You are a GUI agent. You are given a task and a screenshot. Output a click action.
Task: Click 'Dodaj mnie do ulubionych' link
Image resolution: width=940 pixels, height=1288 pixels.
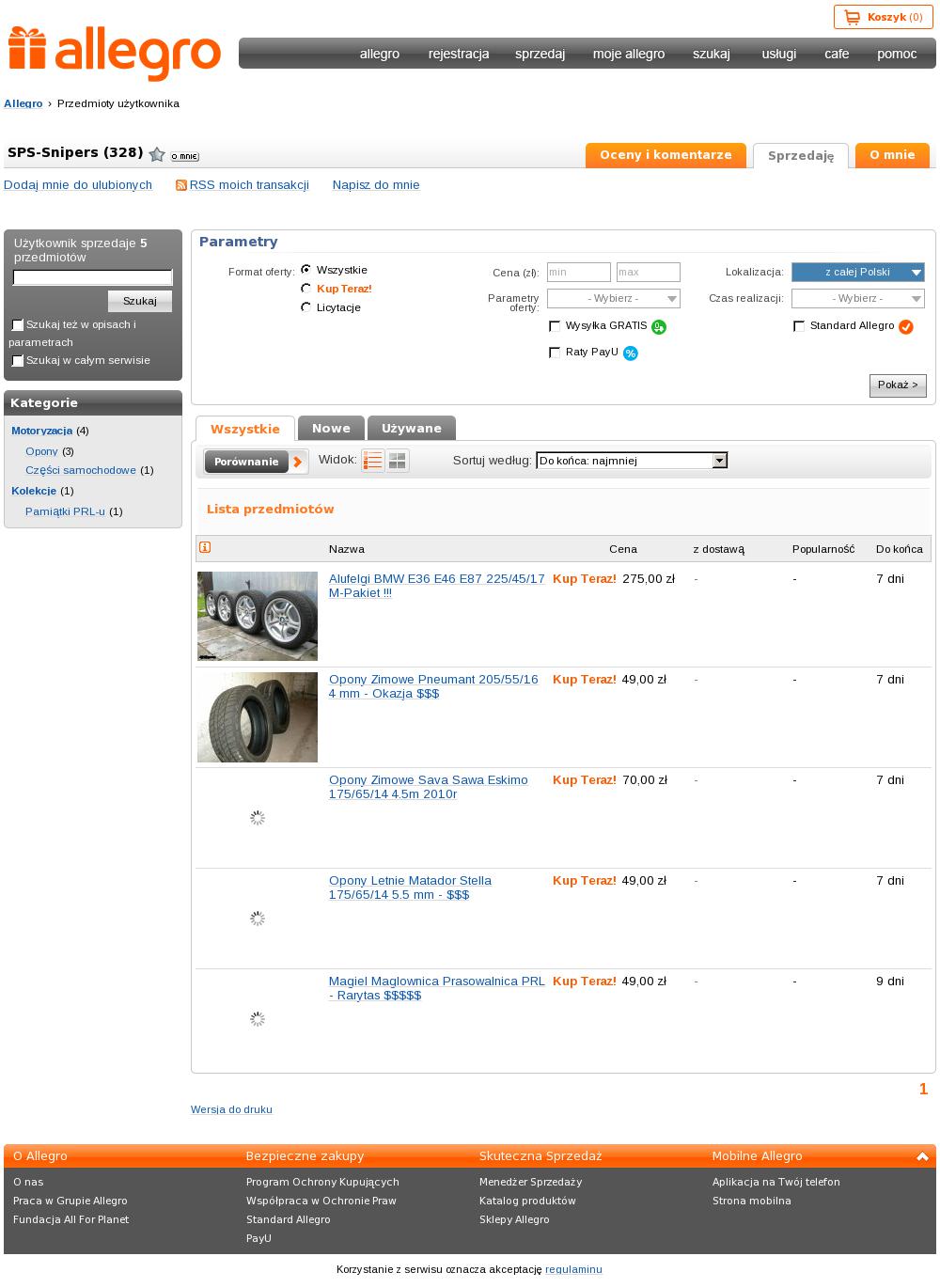coord(78,185)
